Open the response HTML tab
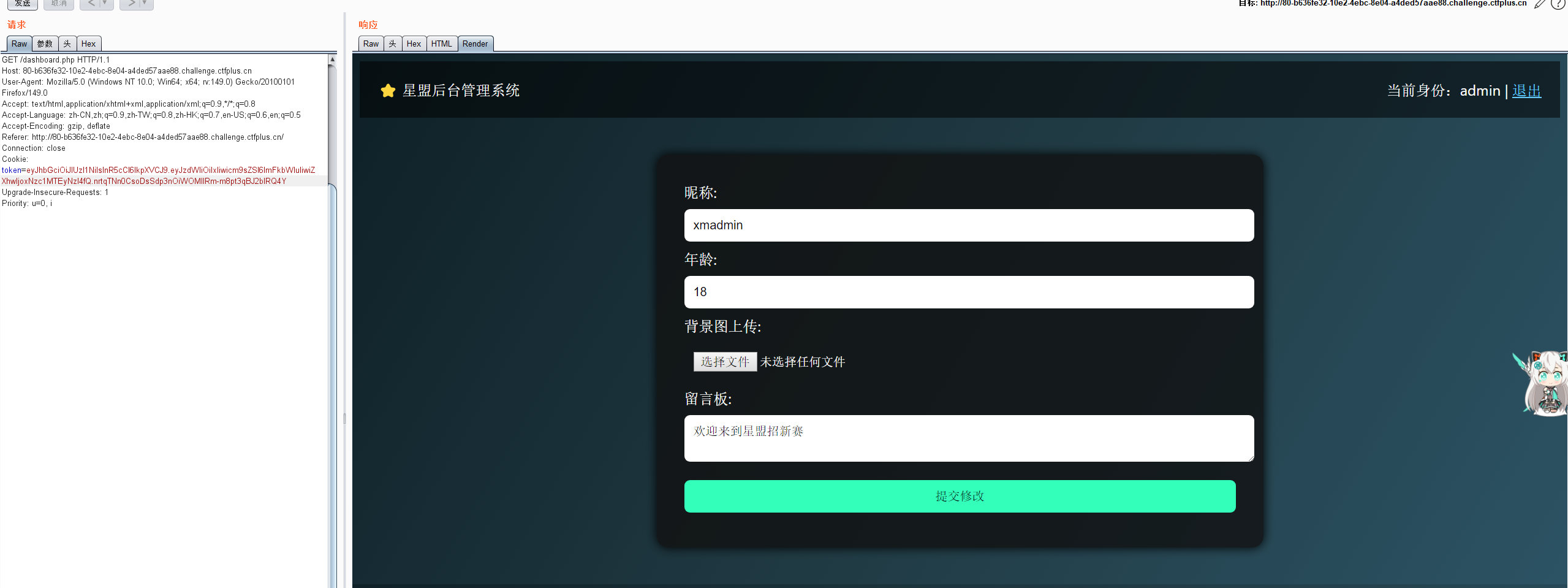Screen dimensions: 1568x588 (441, 44)
